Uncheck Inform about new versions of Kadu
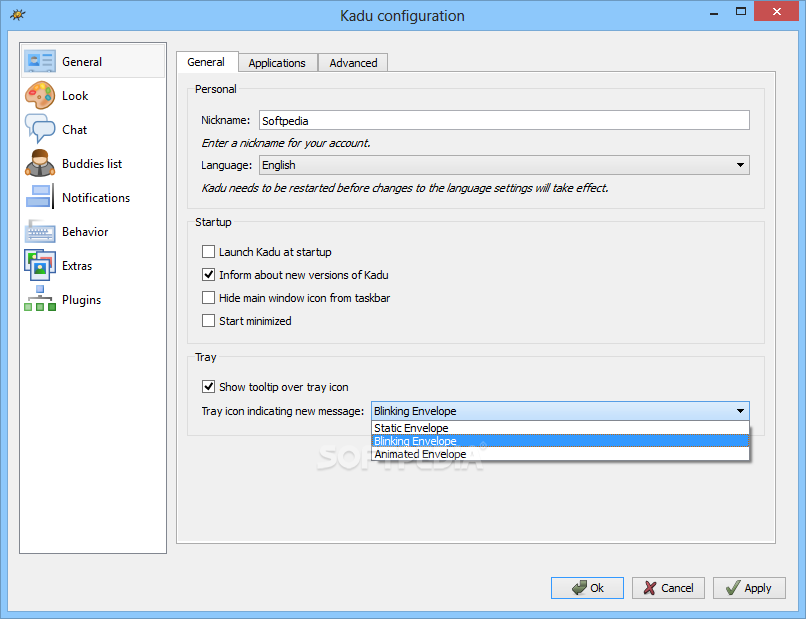 pos(208,275)
